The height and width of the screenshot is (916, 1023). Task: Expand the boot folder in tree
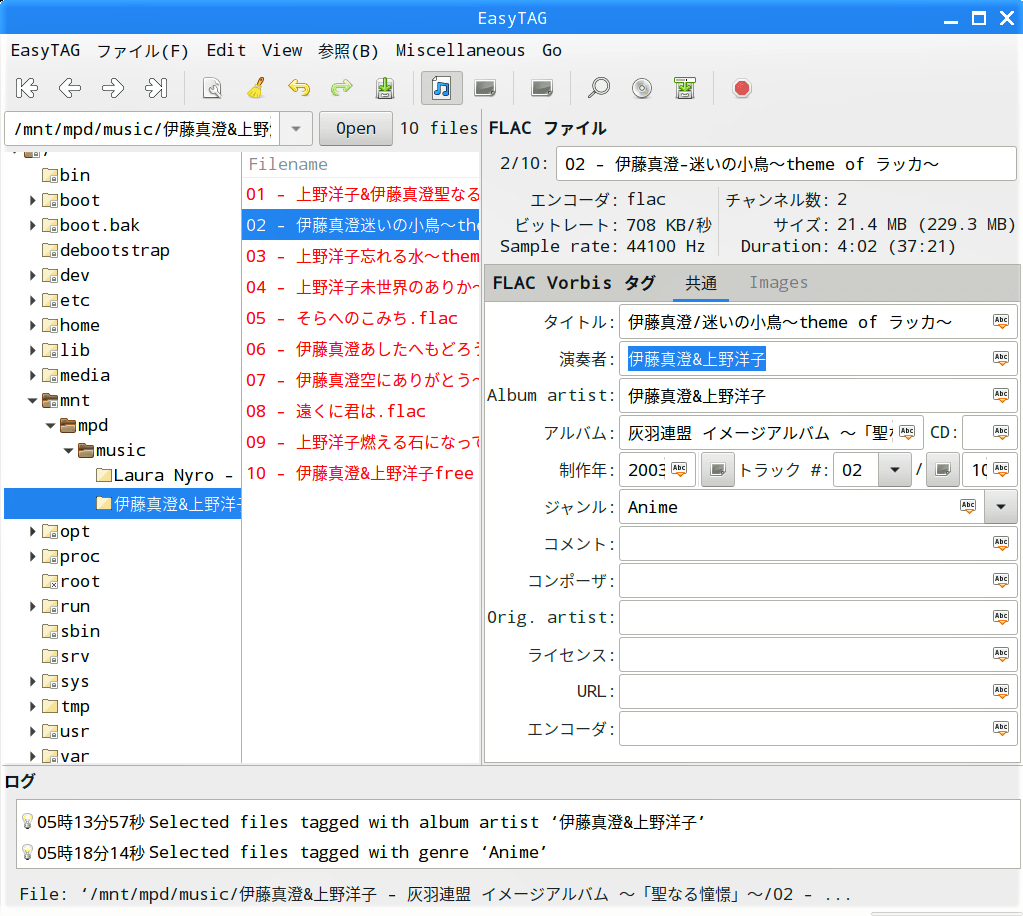point(32,200)
